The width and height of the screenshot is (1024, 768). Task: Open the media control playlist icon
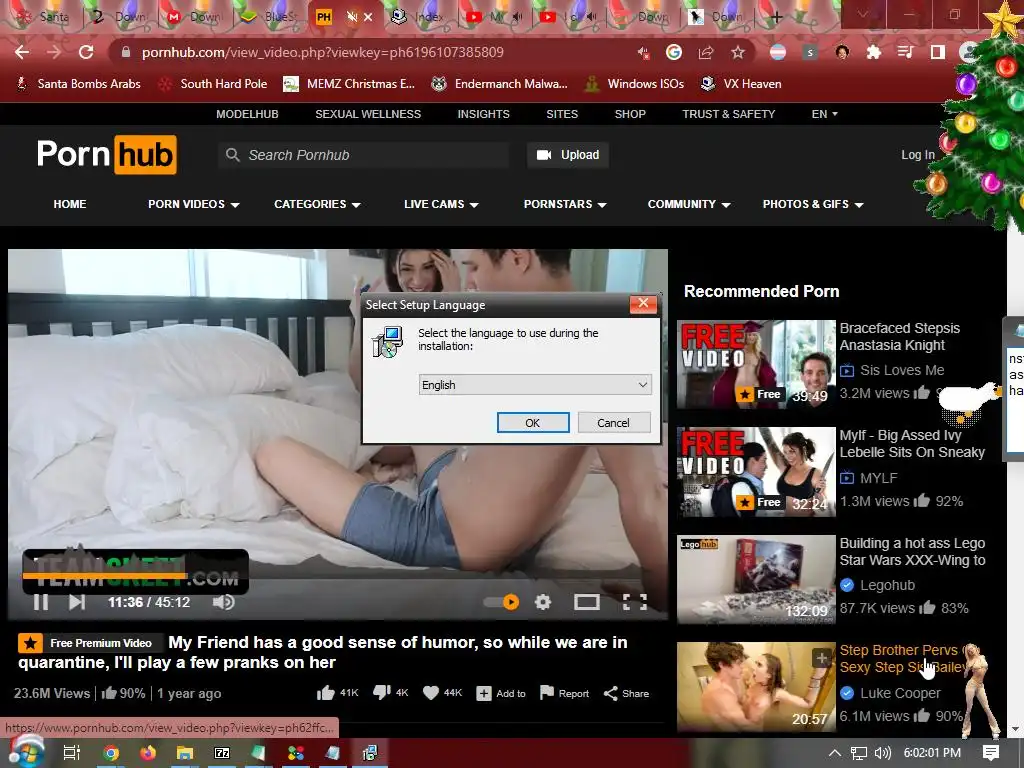coord(905,52)
